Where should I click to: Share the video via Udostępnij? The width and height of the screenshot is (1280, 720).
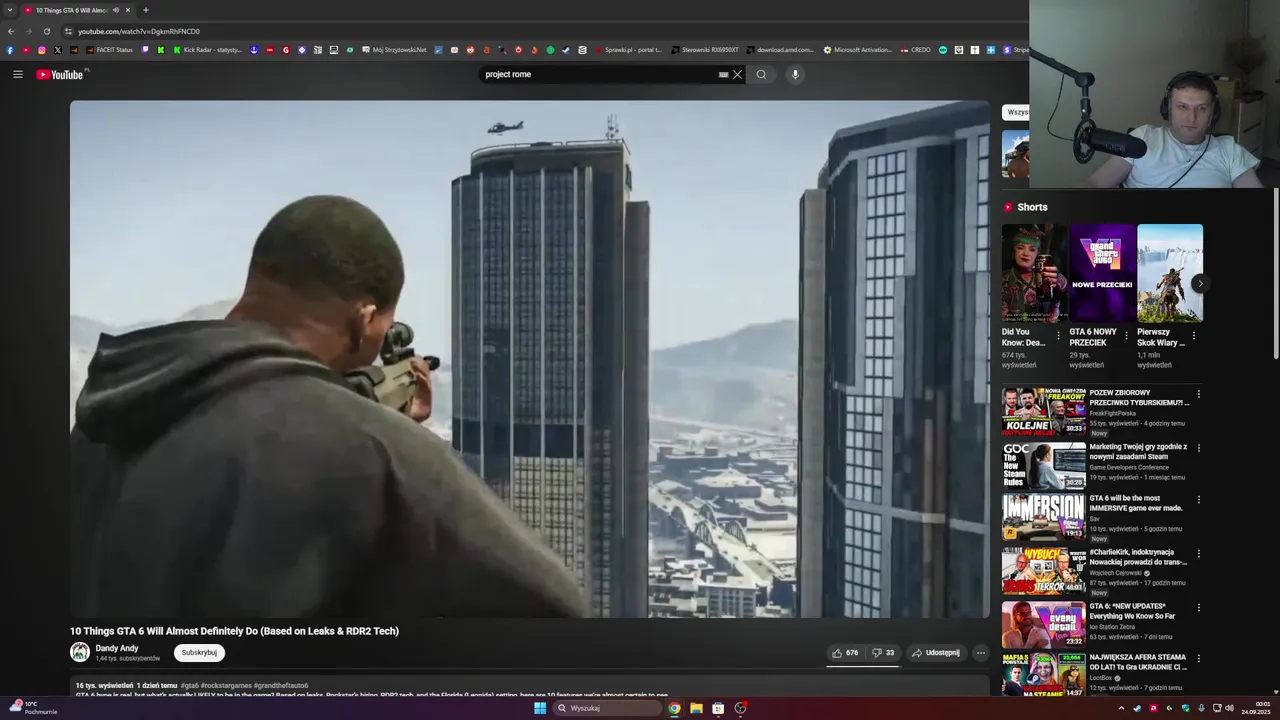935,653
